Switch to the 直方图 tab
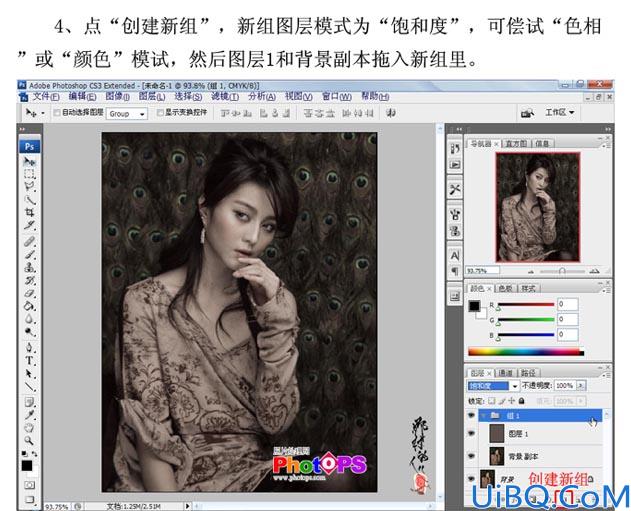Image resolution: width=631 pixels, height=511 pixels. click(x=516, y=144)
